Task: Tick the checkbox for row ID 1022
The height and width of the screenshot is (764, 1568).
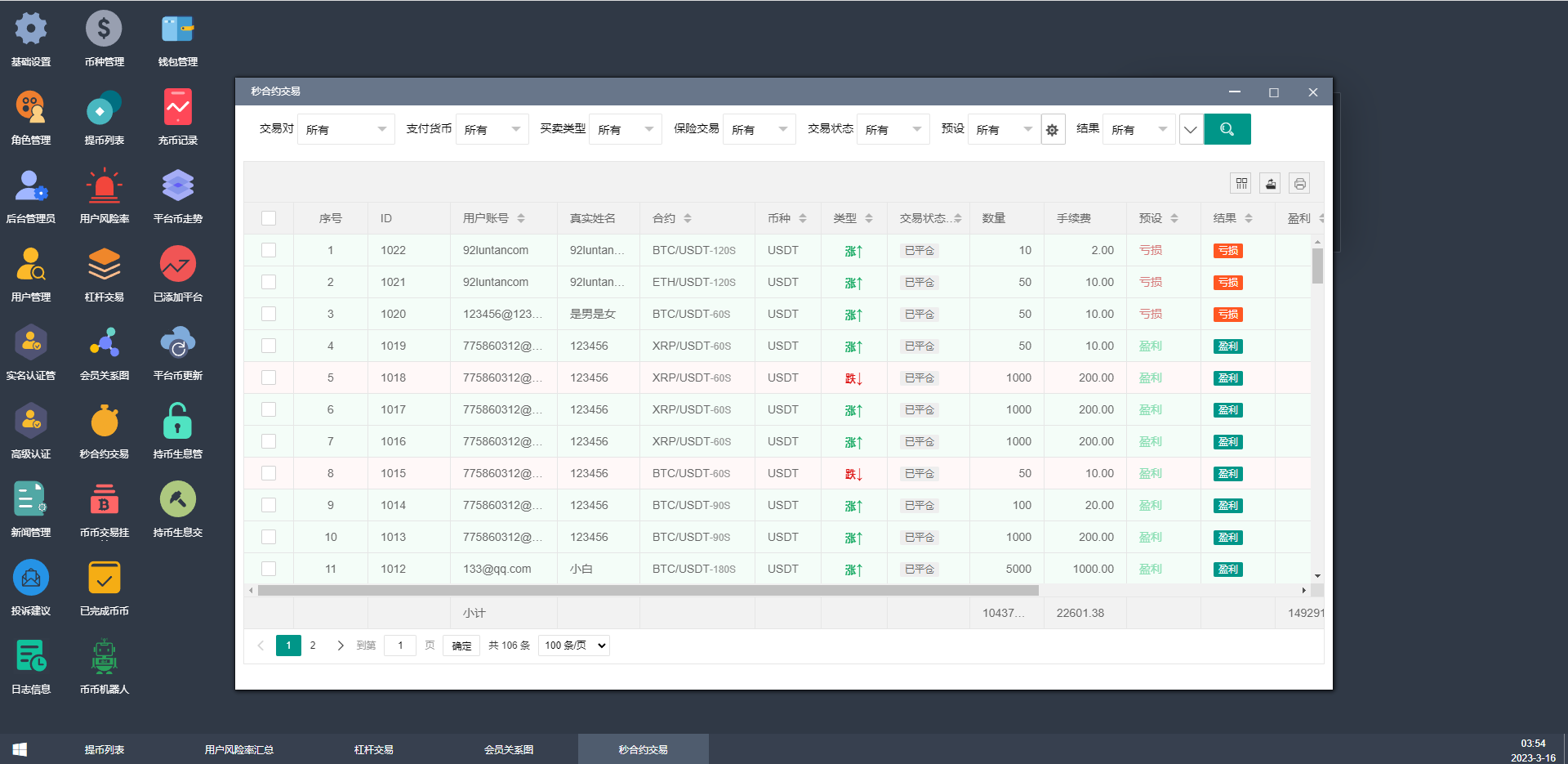Action: coord(269,250)
